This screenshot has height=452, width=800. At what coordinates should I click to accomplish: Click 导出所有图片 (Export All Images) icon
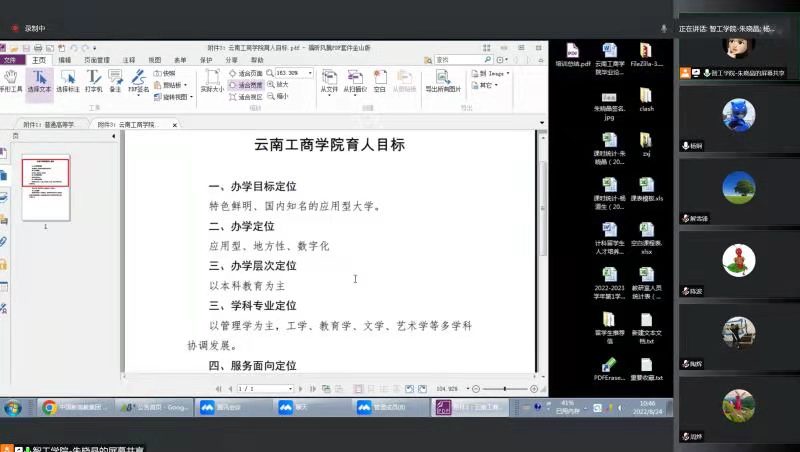[443, 81]
